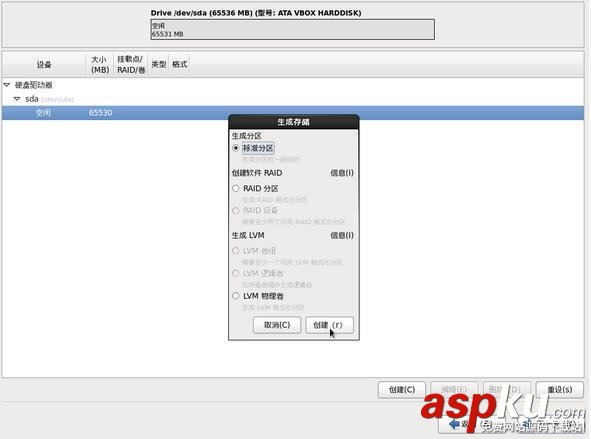Click the 格式 column header
Image resolution: width=591 pixels, height=439 pixels.
coord(179,64)
